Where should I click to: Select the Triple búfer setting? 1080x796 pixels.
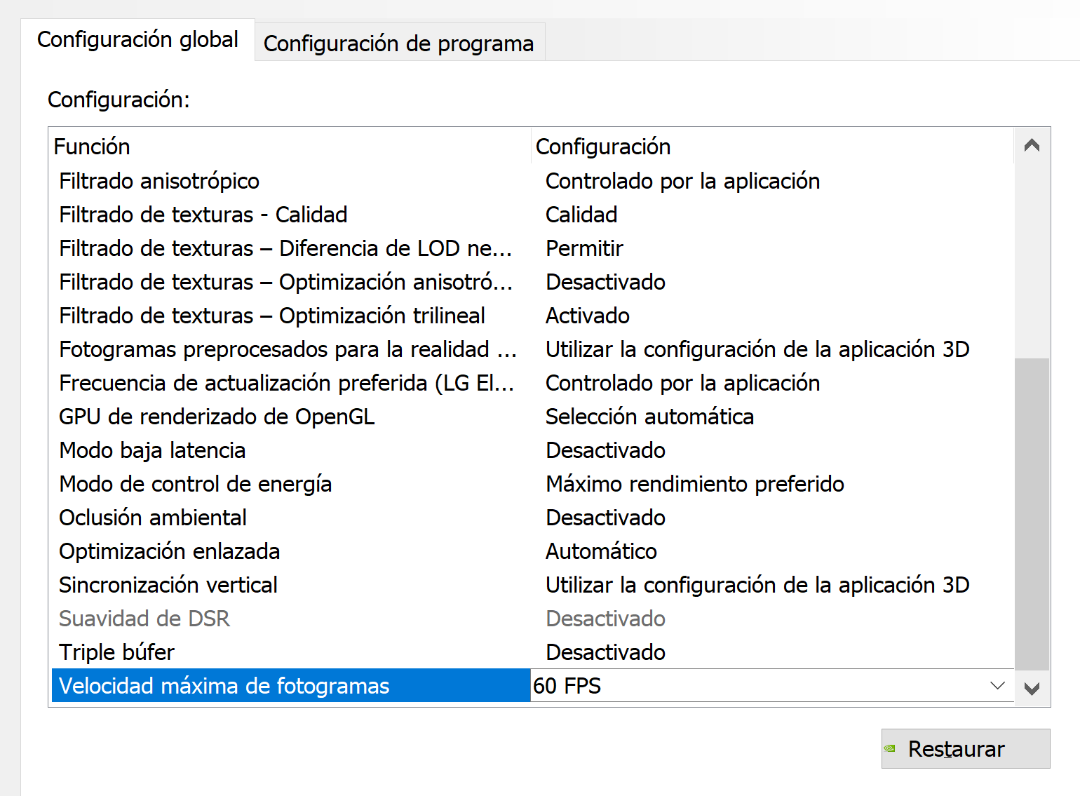pos(117,652)
